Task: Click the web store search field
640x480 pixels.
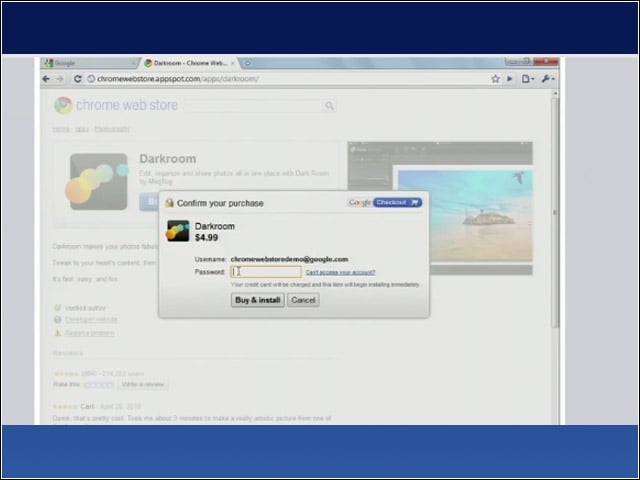Action: tap(253, 106)
